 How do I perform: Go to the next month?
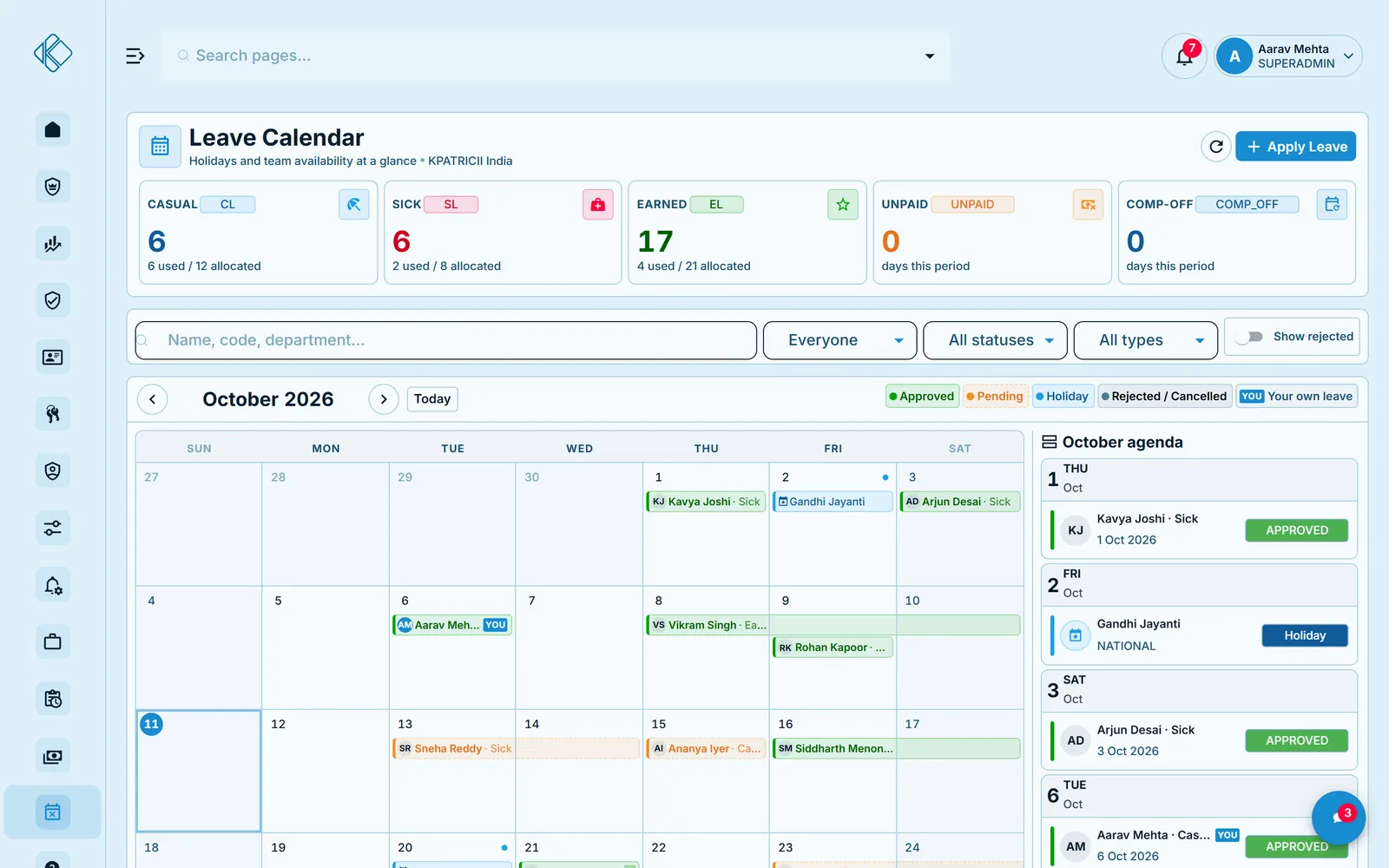coord(384,399)
